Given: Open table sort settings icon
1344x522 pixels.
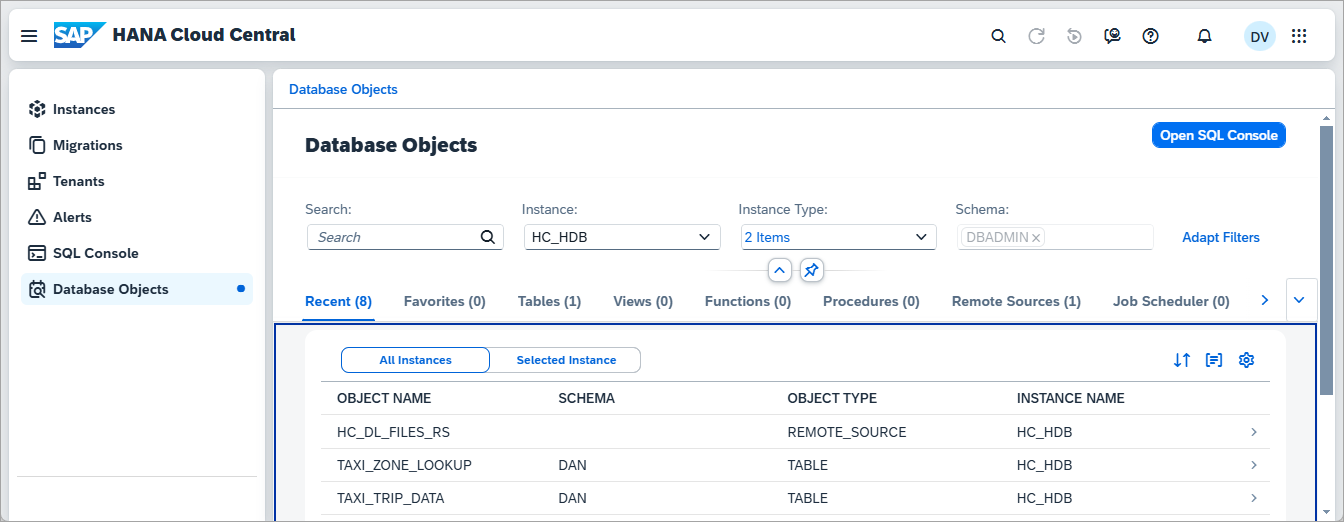Looking at the screenshot, I should pyautogui.click(x=1182, y=360).
